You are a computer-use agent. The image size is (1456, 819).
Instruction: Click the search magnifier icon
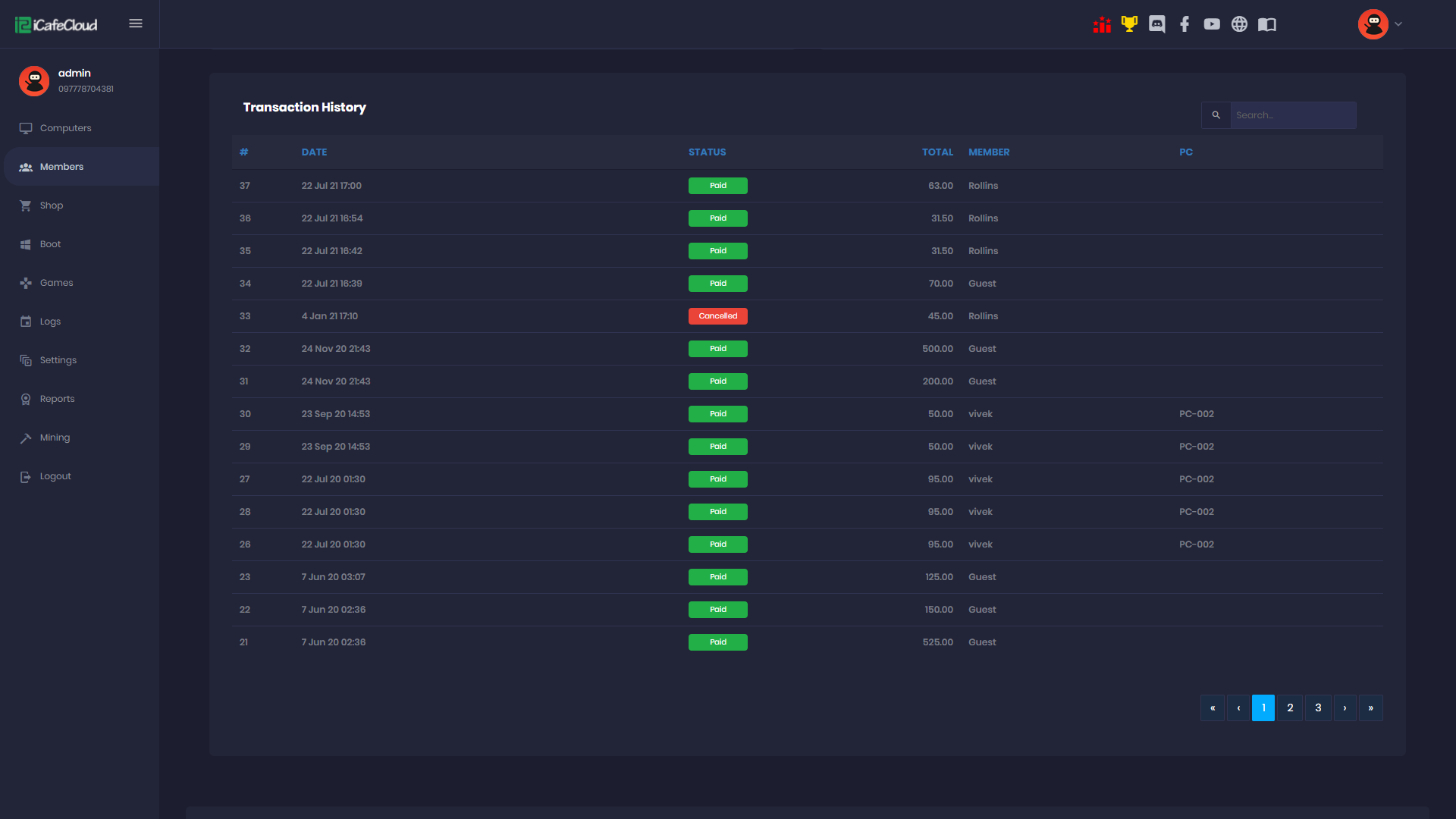1216,115
